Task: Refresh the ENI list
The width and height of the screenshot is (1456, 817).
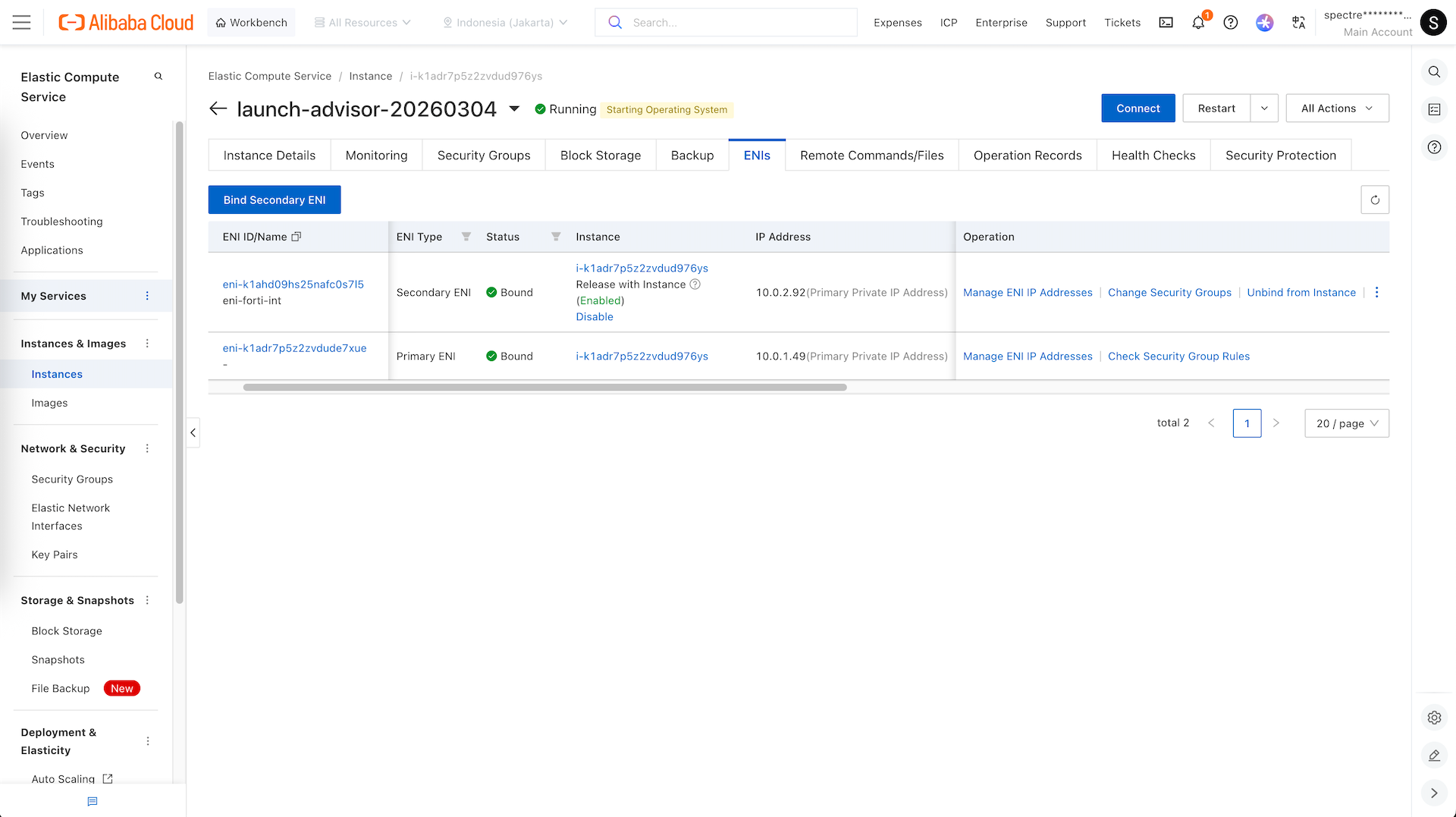Action: [x=1374, y=200]
